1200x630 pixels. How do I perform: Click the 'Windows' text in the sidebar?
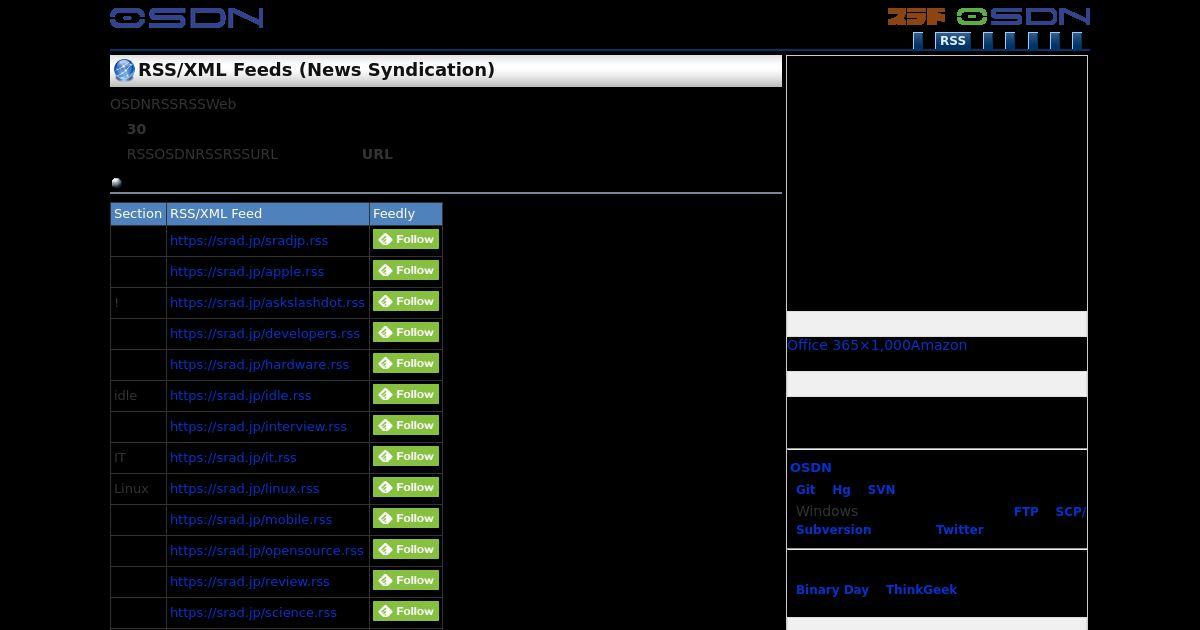tap(827, 511)
